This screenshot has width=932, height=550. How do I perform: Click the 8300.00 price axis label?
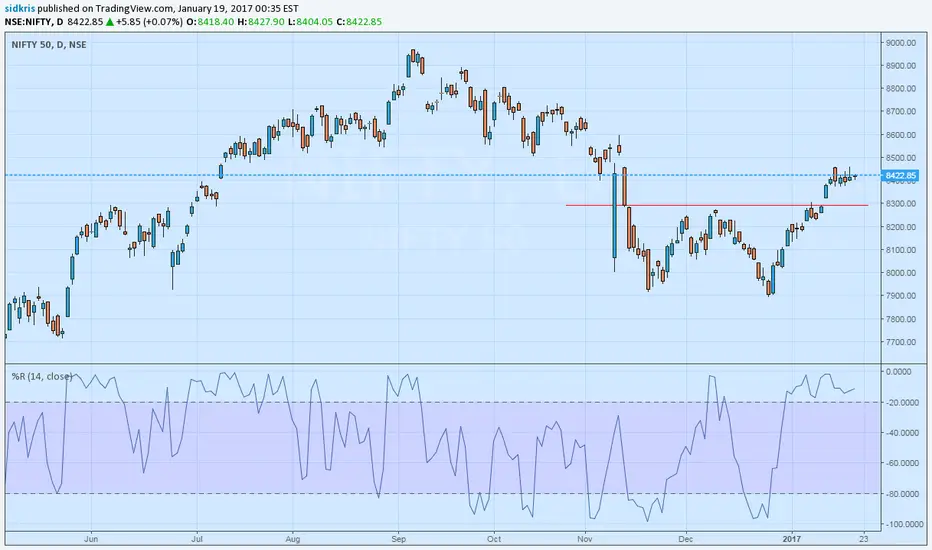coord(901,204)
